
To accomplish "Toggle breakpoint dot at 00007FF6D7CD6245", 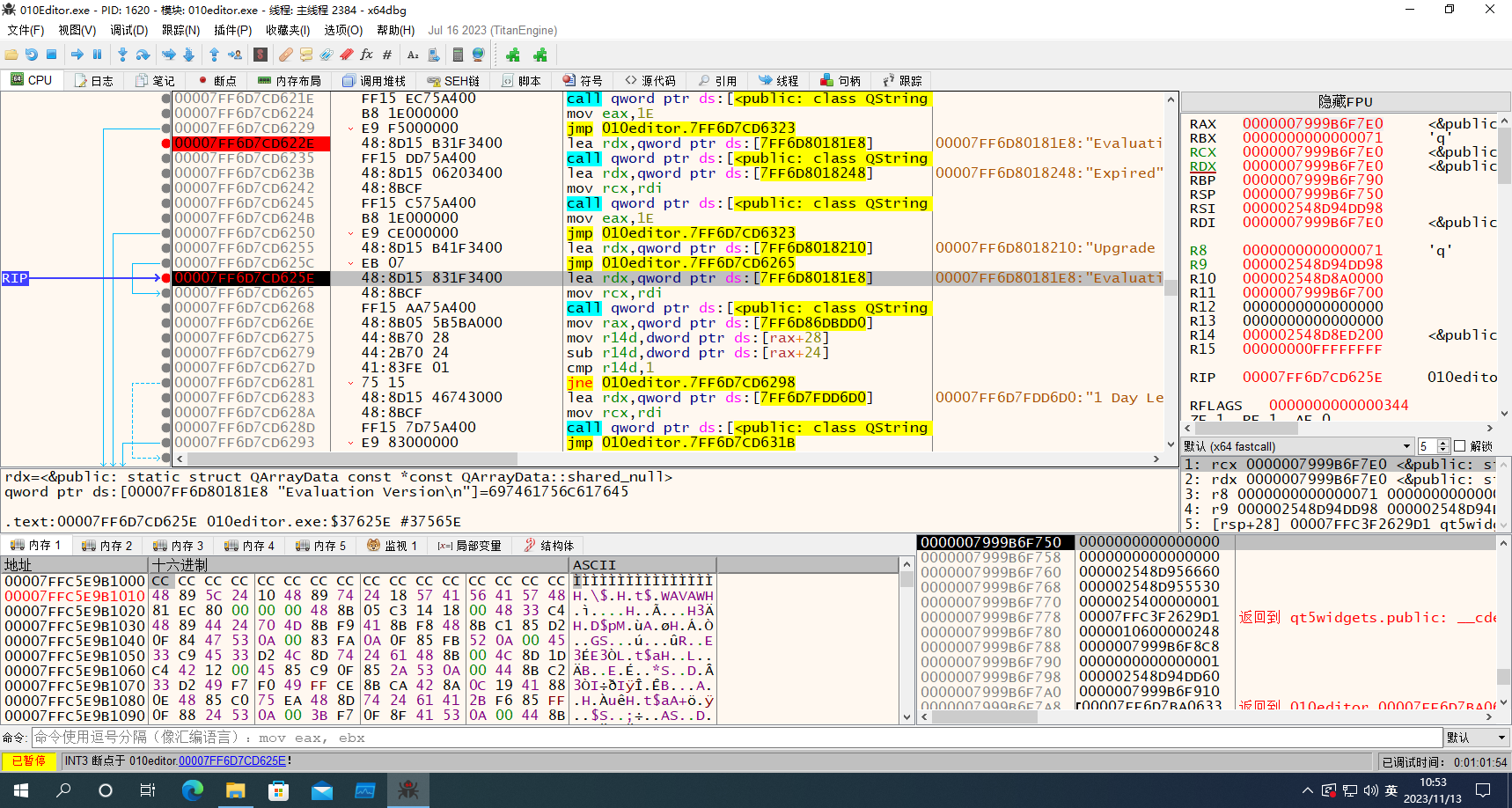I will pos(166,203).
